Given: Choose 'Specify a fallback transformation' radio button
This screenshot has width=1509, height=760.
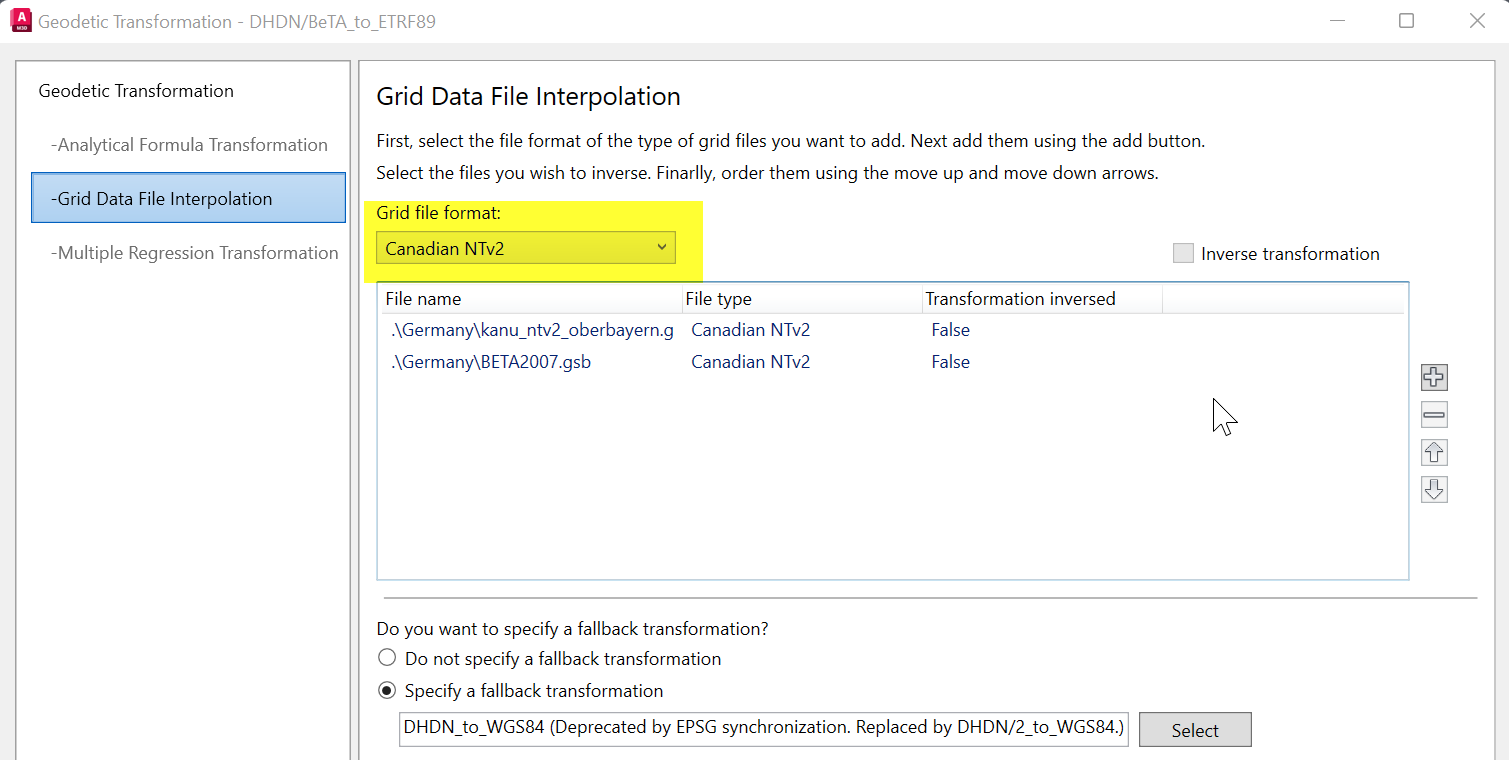Looking at the screenshot, I should [387, 691].
